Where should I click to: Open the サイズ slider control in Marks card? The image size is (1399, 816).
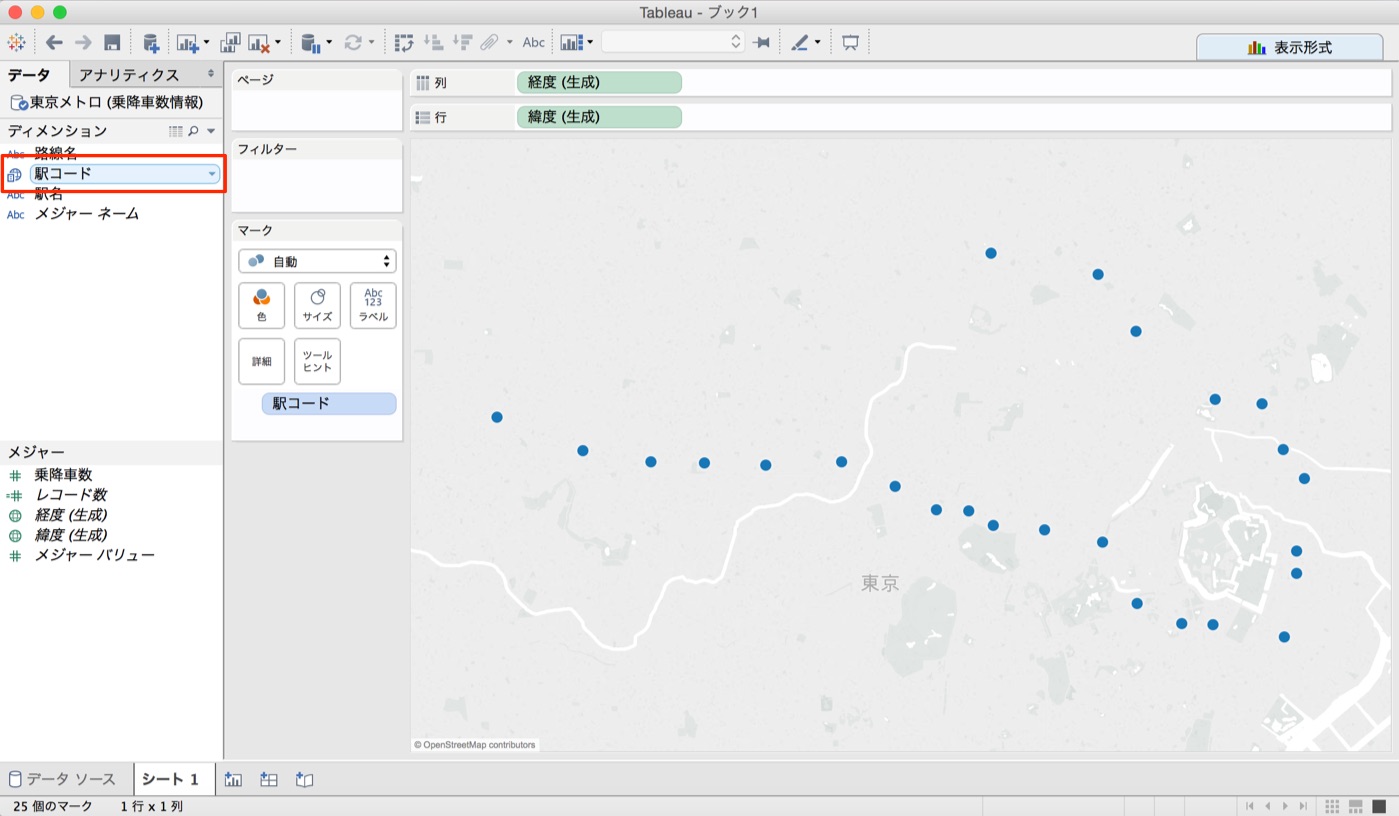click(x=317, y=305)
